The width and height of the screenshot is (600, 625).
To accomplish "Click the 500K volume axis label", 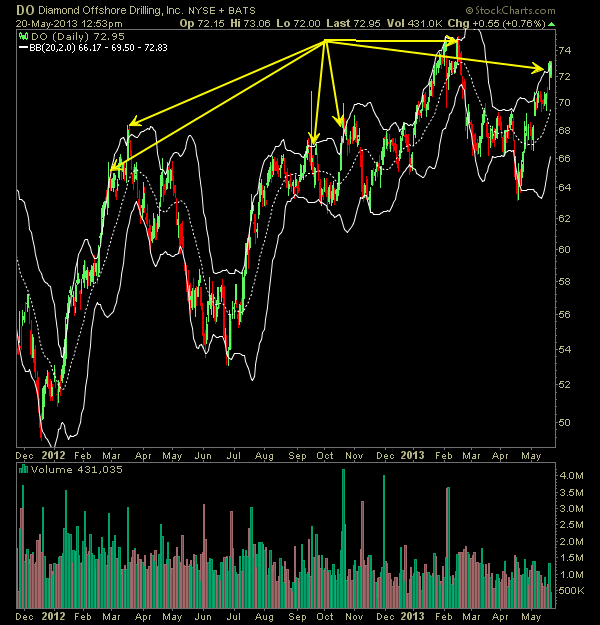I will pos(571,590).
